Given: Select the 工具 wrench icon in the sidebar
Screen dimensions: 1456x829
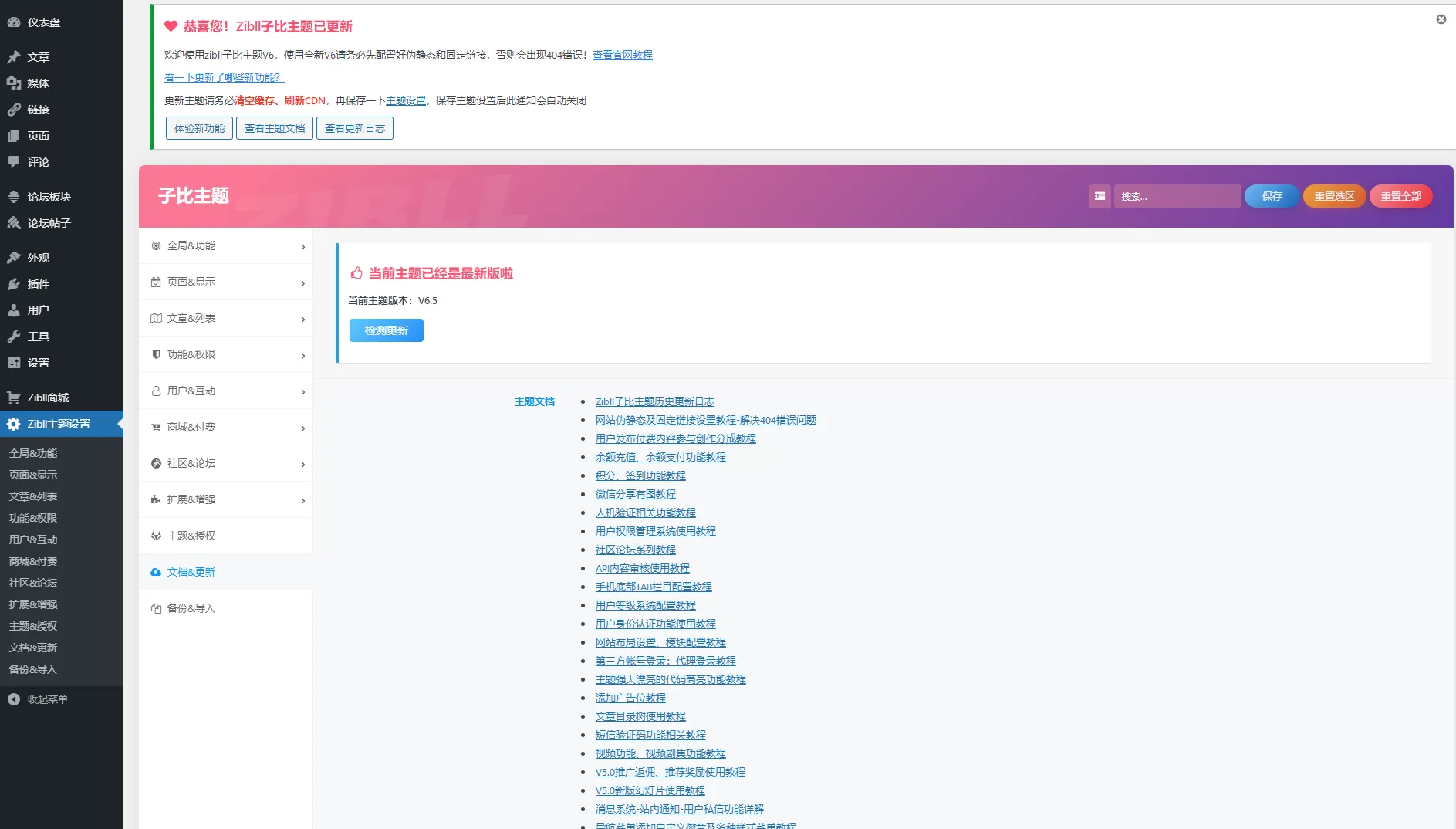Looking at the screenshot, I should pos(14,337).
